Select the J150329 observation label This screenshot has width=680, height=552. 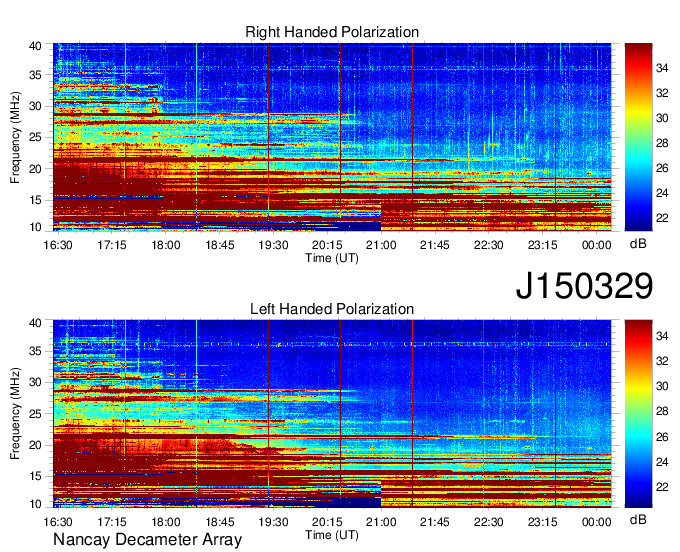coord(584,286)
